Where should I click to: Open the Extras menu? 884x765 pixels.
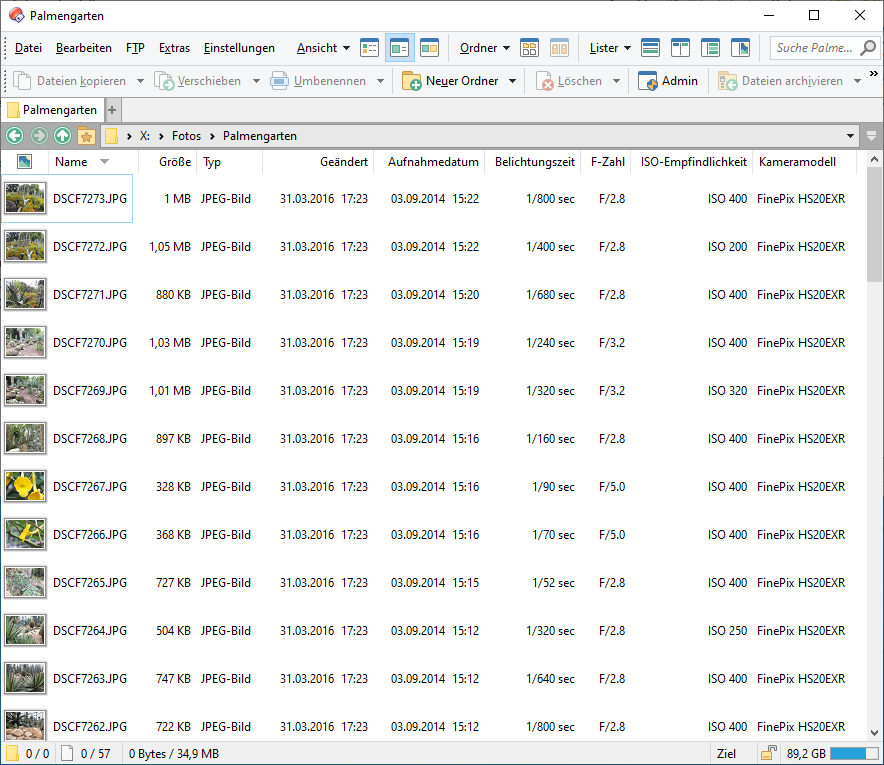coord(174,48)
